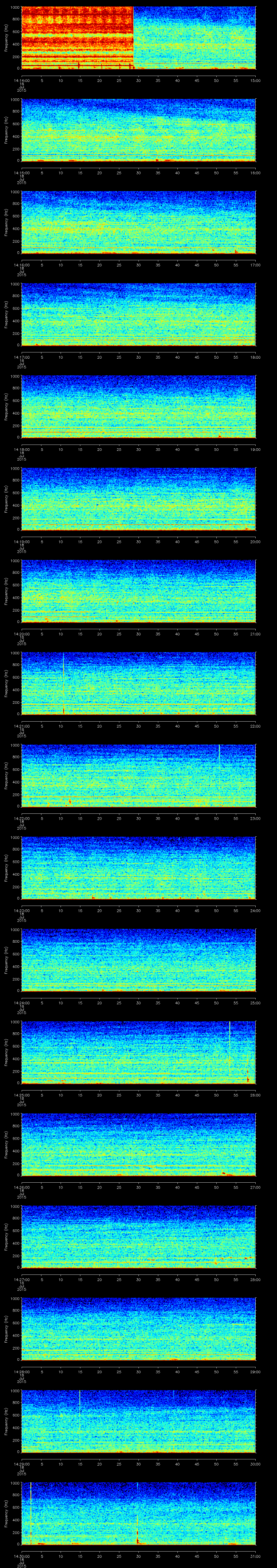
Task: Click the 31:00 end time label
Action: 255,1556
